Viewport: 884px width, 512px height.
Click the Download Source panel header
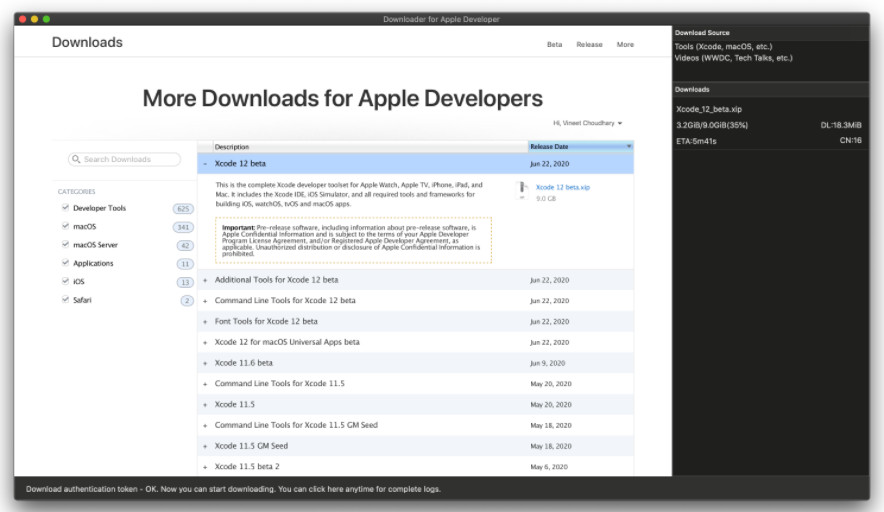771,33
